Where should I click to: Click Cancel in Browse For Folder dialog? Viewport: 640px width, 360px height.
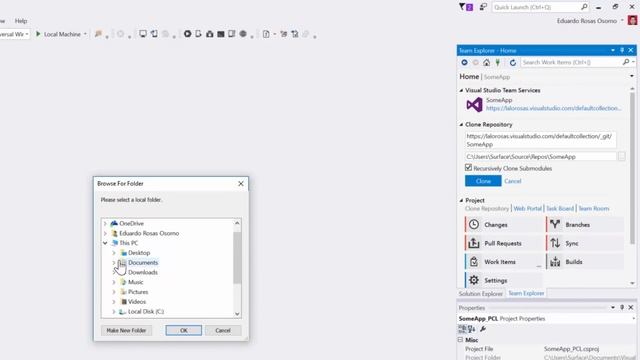click(x=223, y=330)
